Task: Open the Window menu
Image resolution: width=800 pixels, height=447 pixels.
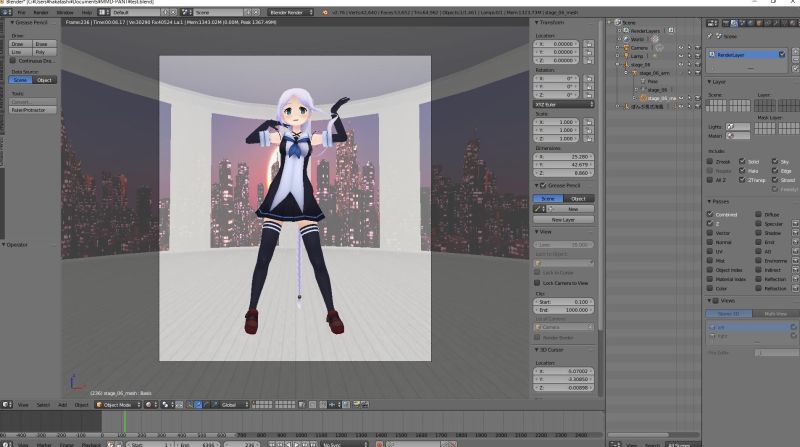Action: (65, 12)
